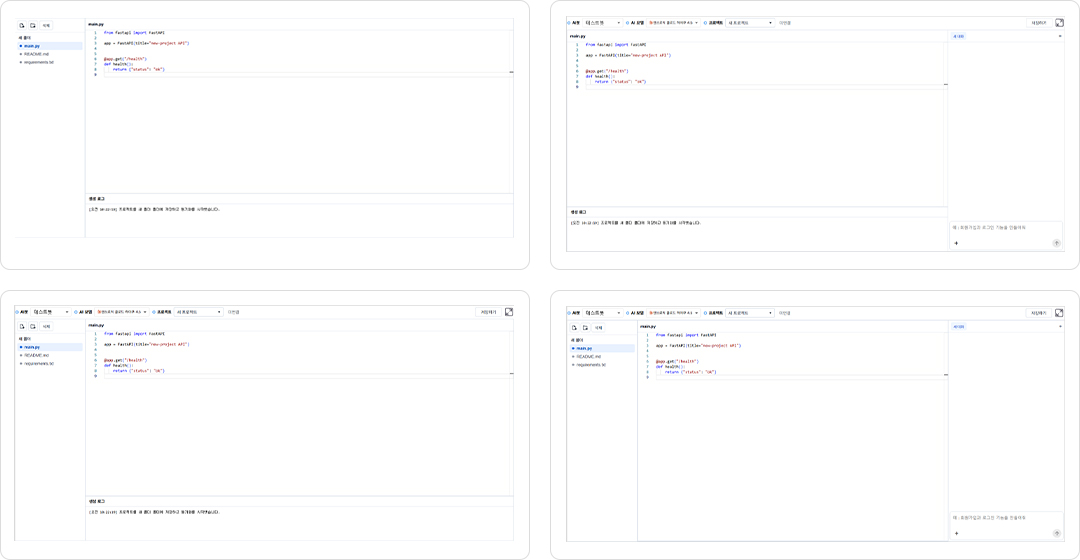Click expand-window icon in bottom-left panel toolbar
This screenshot has width=1080, height=560.
509,312
